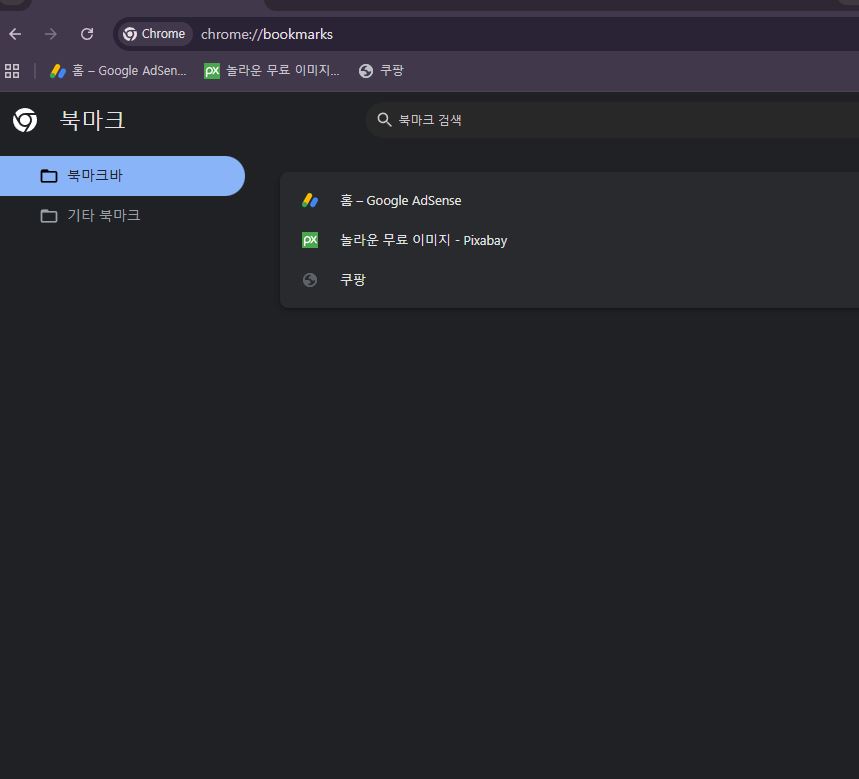The image size is (859, 779).
Task: Click the 북마크 page heading
Action: tap(93, 120)
